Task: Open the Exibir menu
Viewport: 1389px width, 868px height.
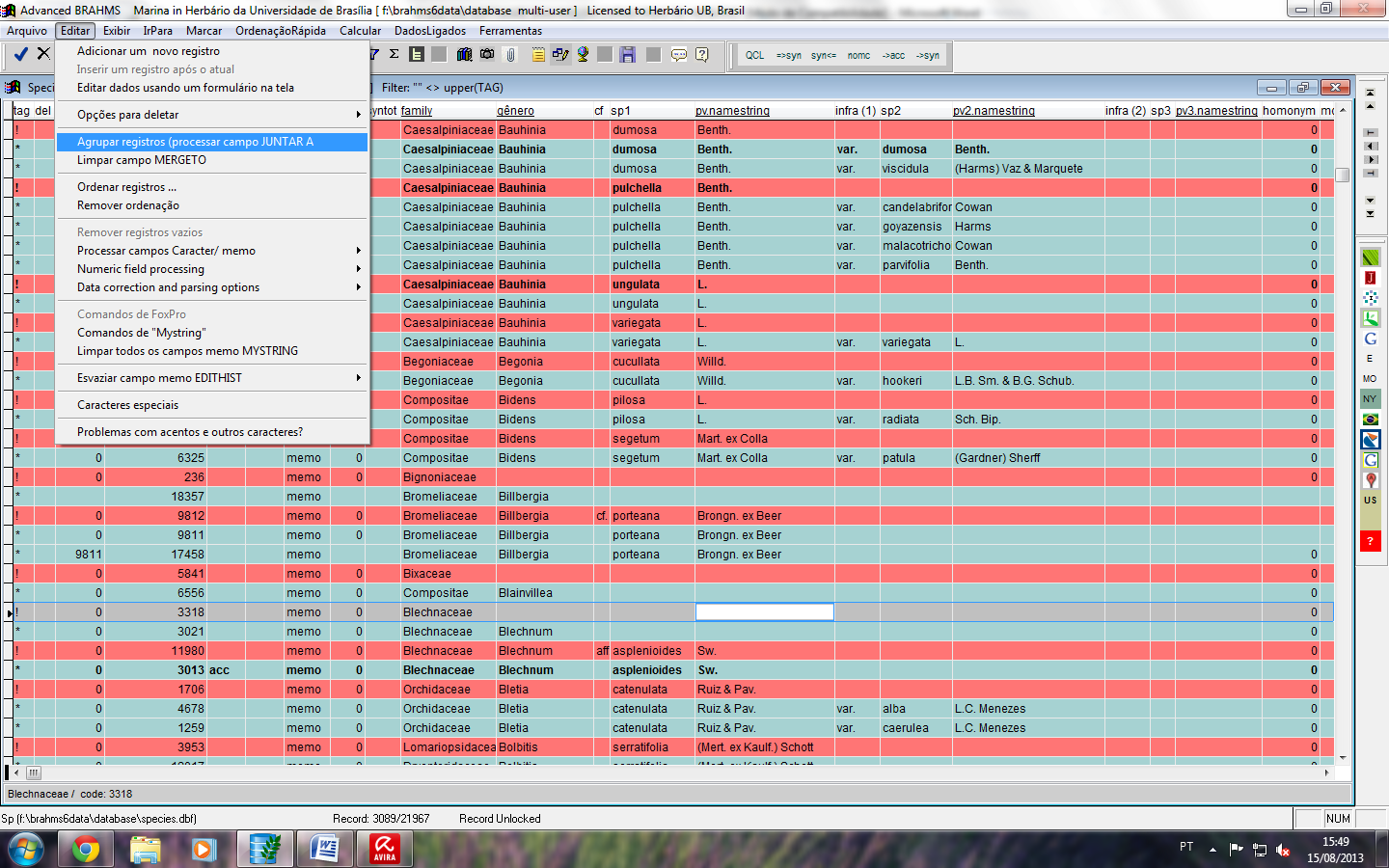Action: 117,31
